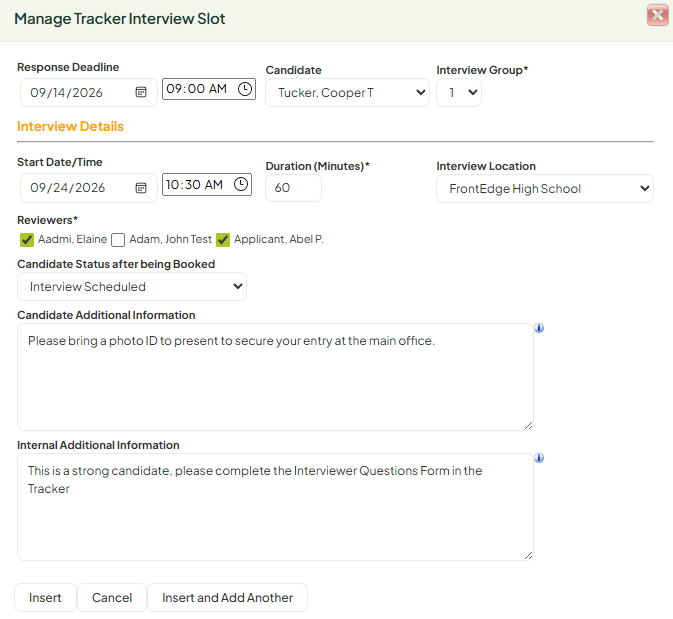The height and width of the screenshot is (619, 673).
Task: Click the Interview Details heading
Action: (x=70, y=126)
